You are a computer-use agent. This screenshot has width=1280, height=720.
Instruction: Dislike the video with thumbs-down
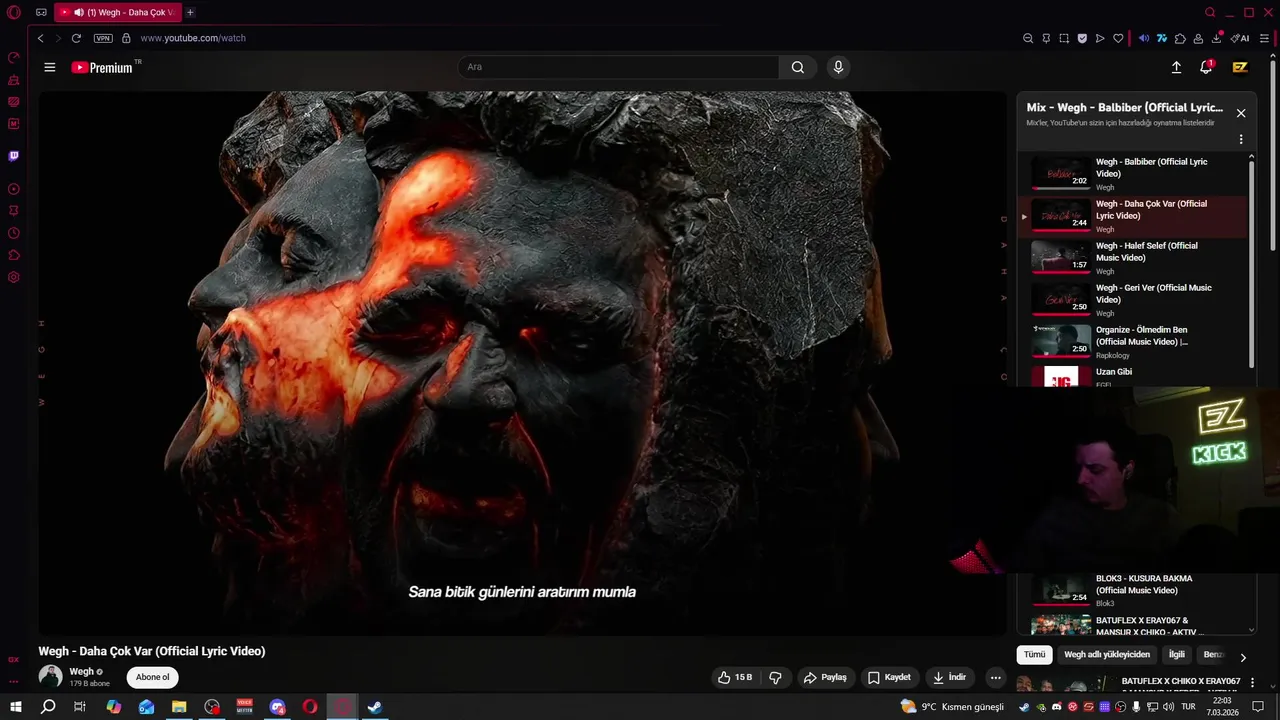pos(775,677)
